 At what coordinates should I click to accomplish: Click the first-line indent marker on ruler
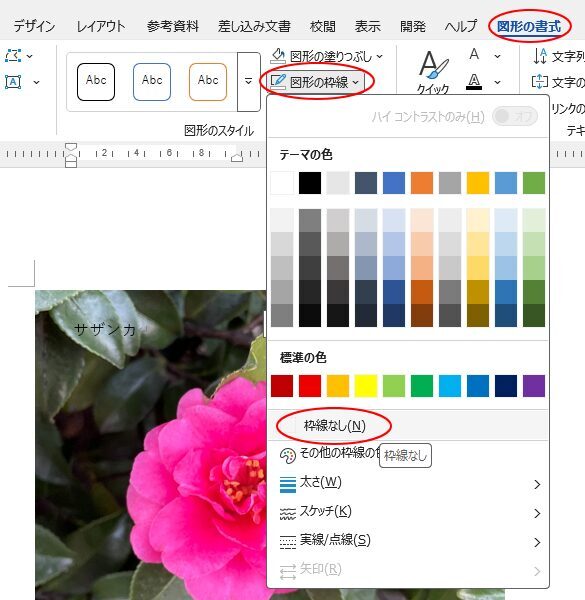[71, 147]
